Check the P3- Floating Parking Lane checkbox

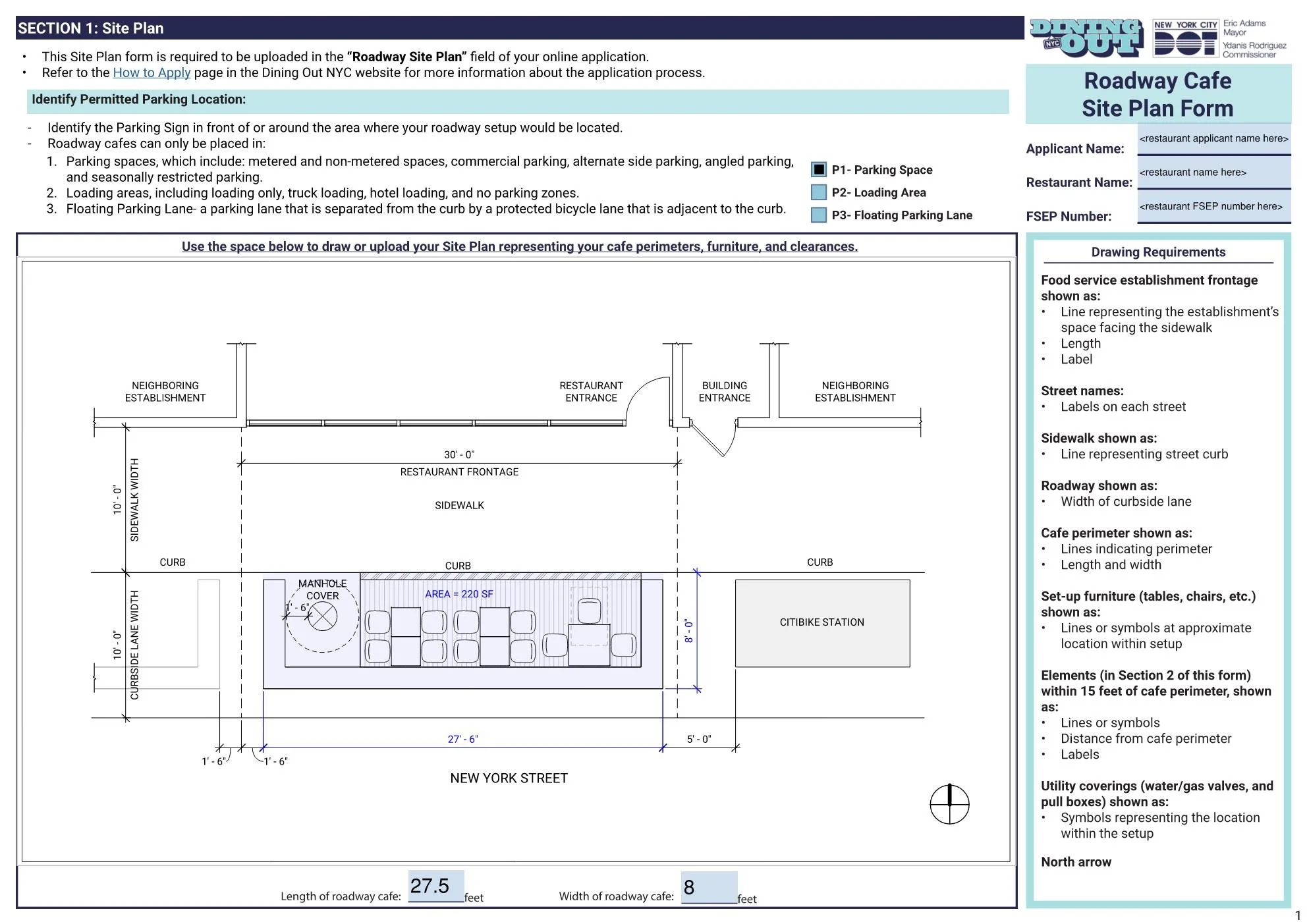(818, 215)
